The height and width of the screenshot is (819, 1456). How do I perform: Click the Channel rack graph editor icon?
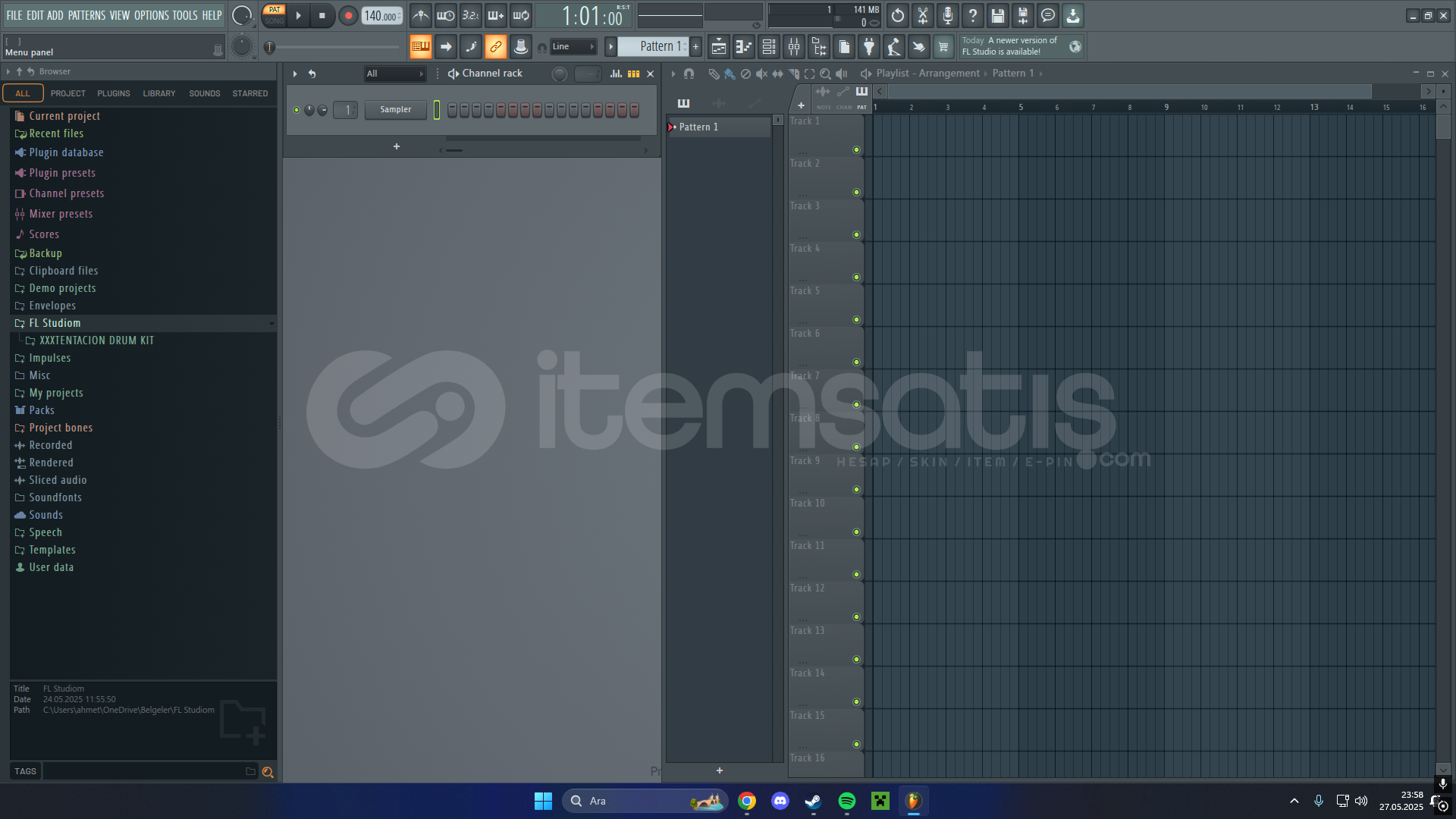coord(616,74)
